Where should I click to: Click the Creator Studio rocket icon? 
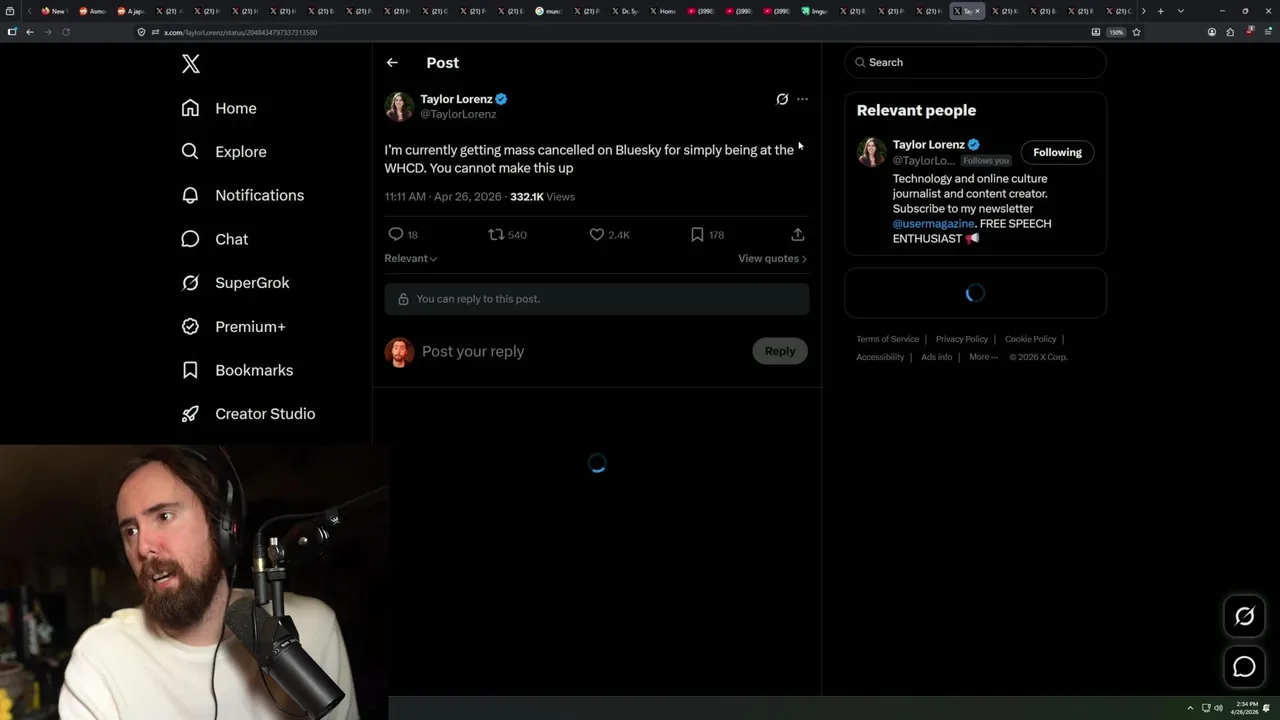click(x=190, y=414)
